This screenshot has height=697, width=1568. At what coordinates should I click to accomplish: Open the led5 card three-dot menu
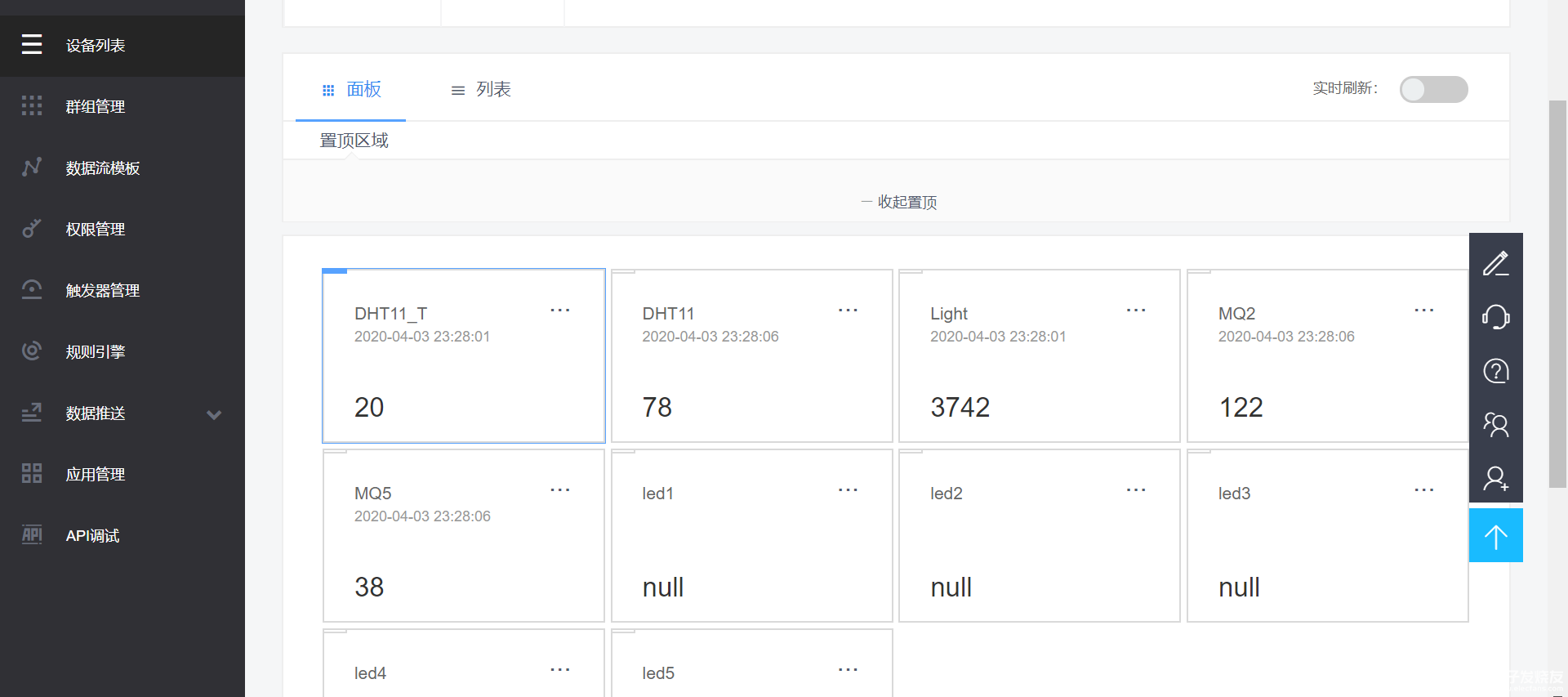(x=848, y=669)
